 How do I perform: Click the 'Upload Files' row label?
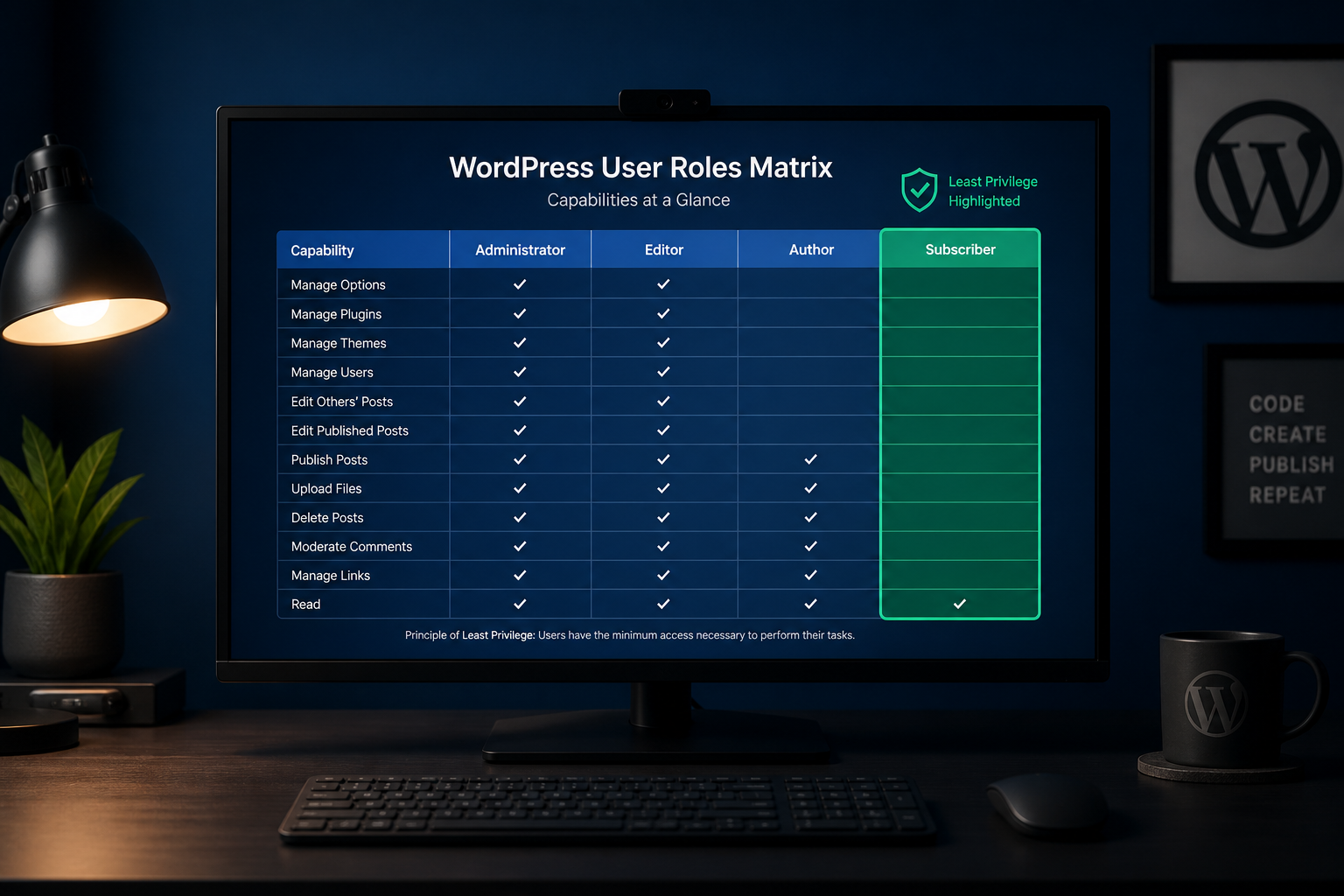(x=325, y=489)
